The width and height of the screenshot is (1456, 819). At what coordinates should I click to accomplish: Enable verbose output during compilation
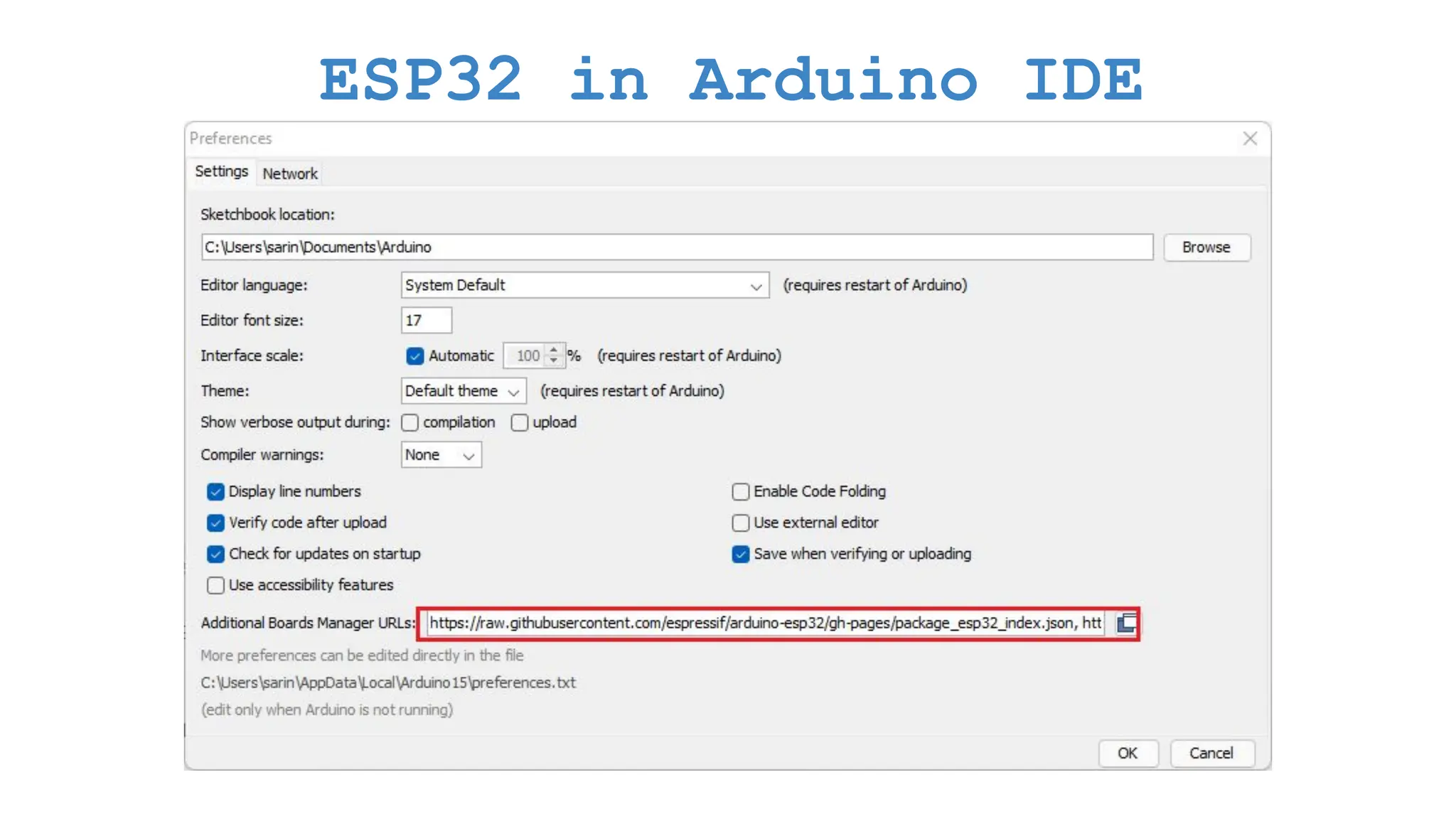click(410, 422)
